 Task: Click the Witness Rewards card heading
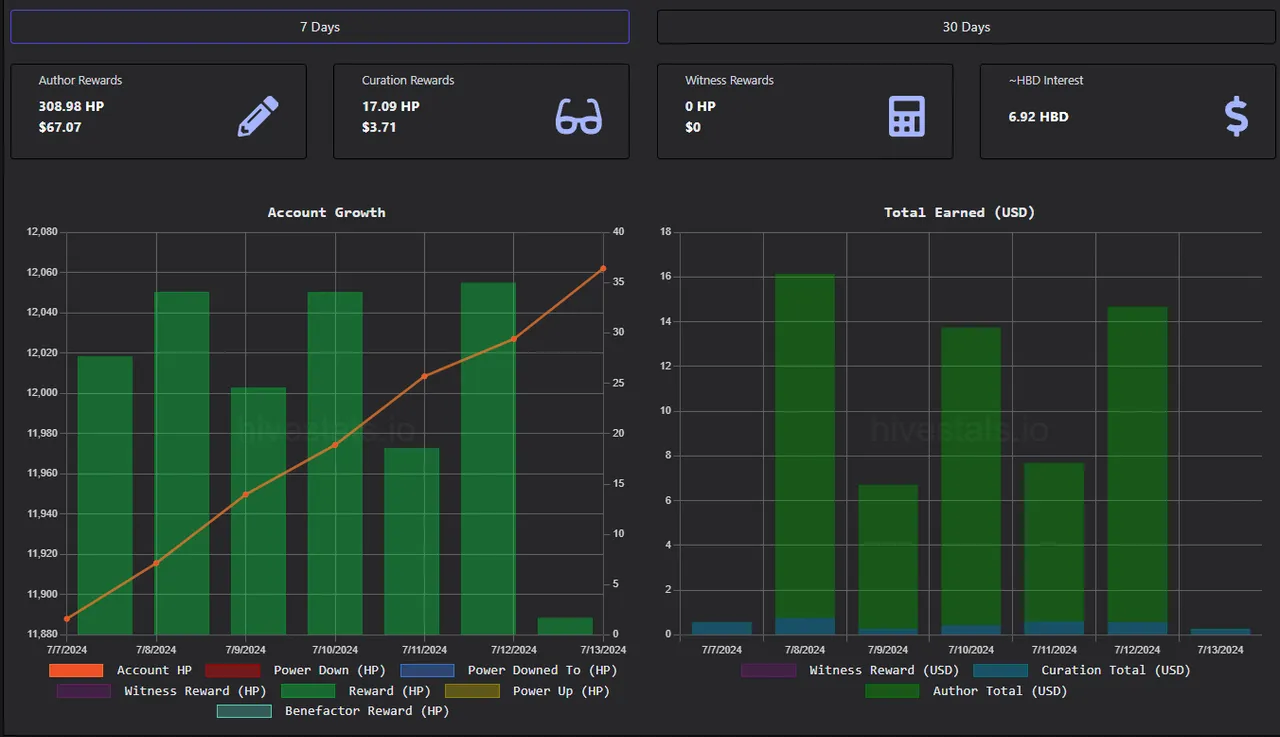[729, 80]
